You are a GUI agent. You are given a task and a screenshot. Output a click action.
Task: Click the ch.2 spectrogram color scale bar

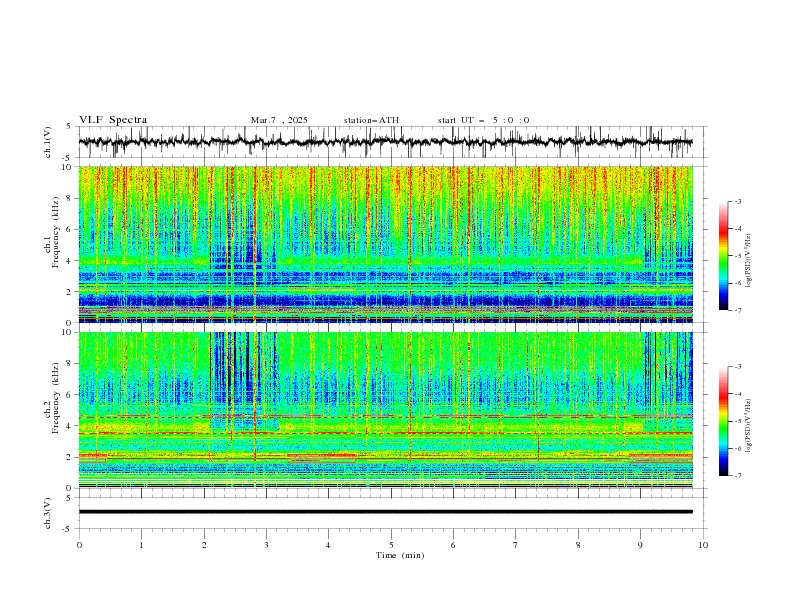[723, 421]
